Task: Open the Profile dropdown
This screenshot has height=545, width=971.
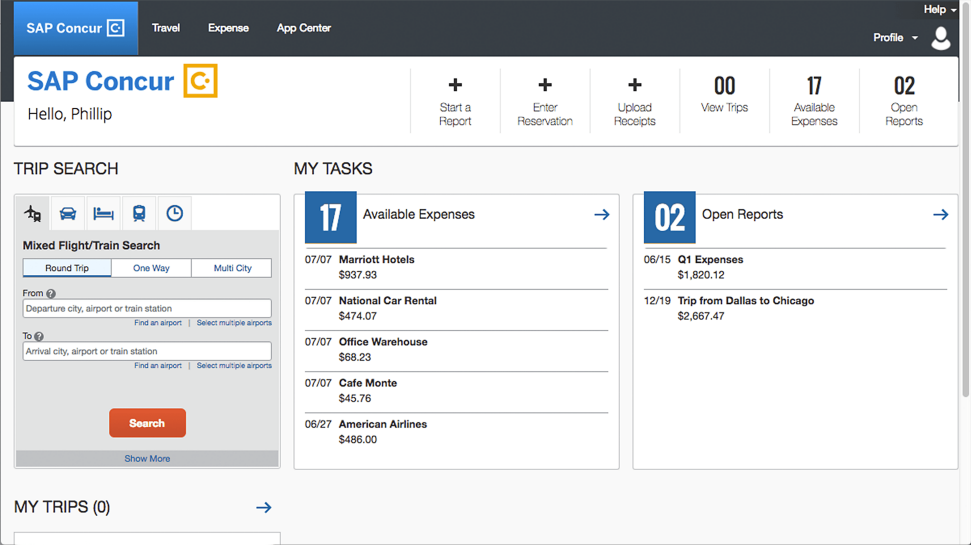Action: click(895, 38)
